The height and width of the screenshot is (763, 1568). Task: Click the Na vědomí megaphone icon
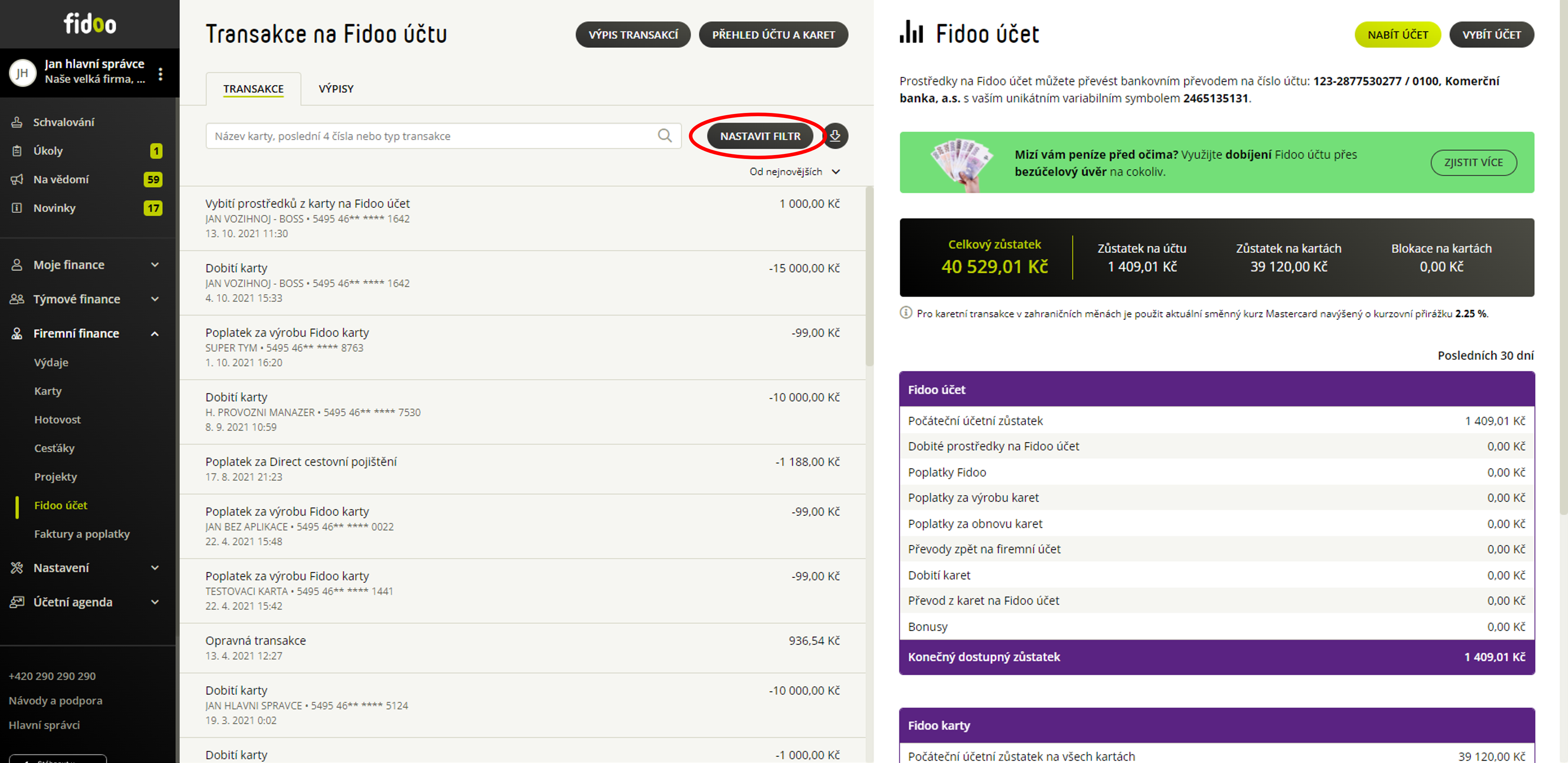click(17, 179)
